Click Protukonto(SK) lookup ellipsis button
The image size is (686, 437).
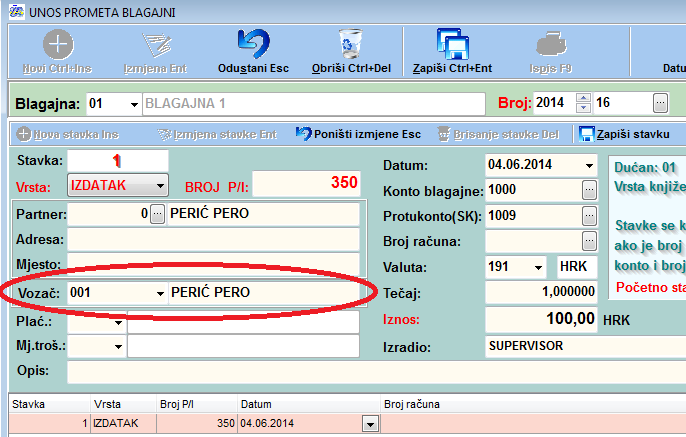coord(589,216)
